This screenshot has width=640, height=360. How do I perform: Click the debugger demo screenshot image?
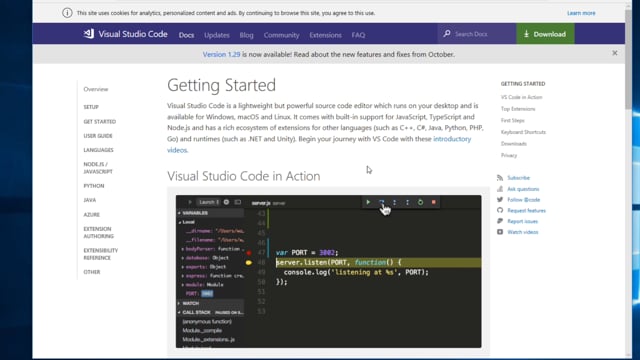click(329, 271)
